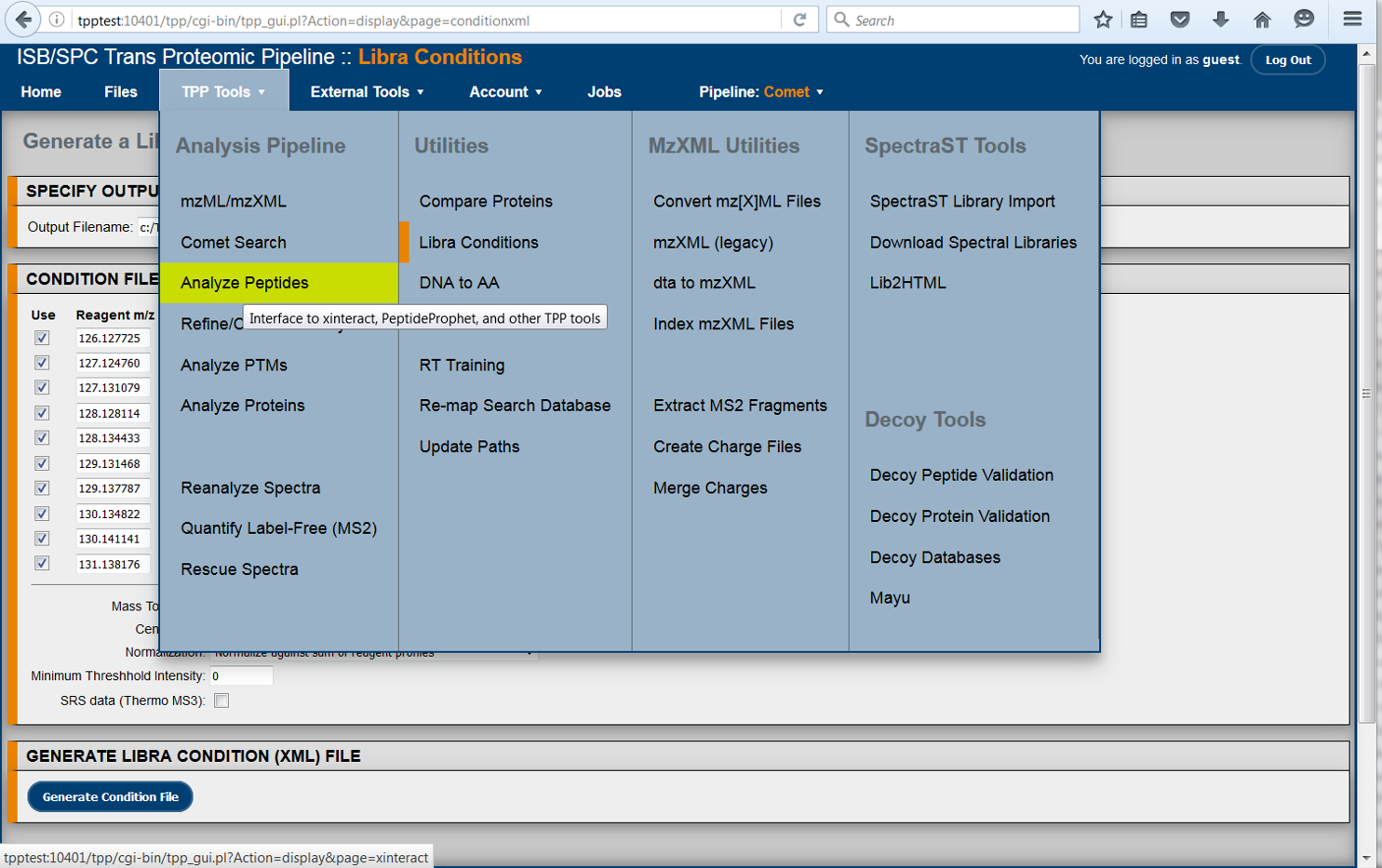This screenshot has height=868, width=1382.
Task: Go to browser home icon
Action: [1262, 20]
